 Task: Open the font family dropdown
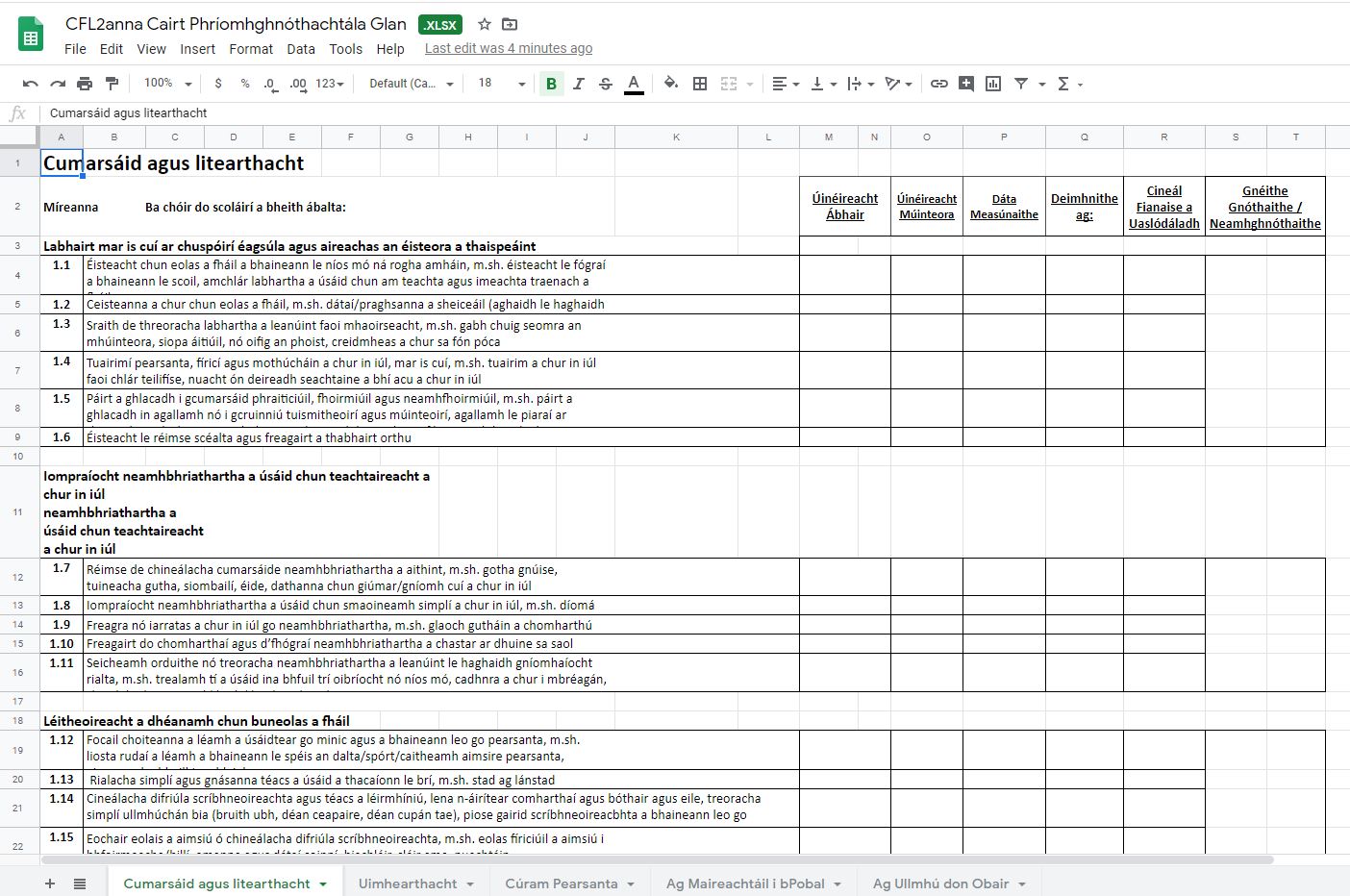[411, 84]
